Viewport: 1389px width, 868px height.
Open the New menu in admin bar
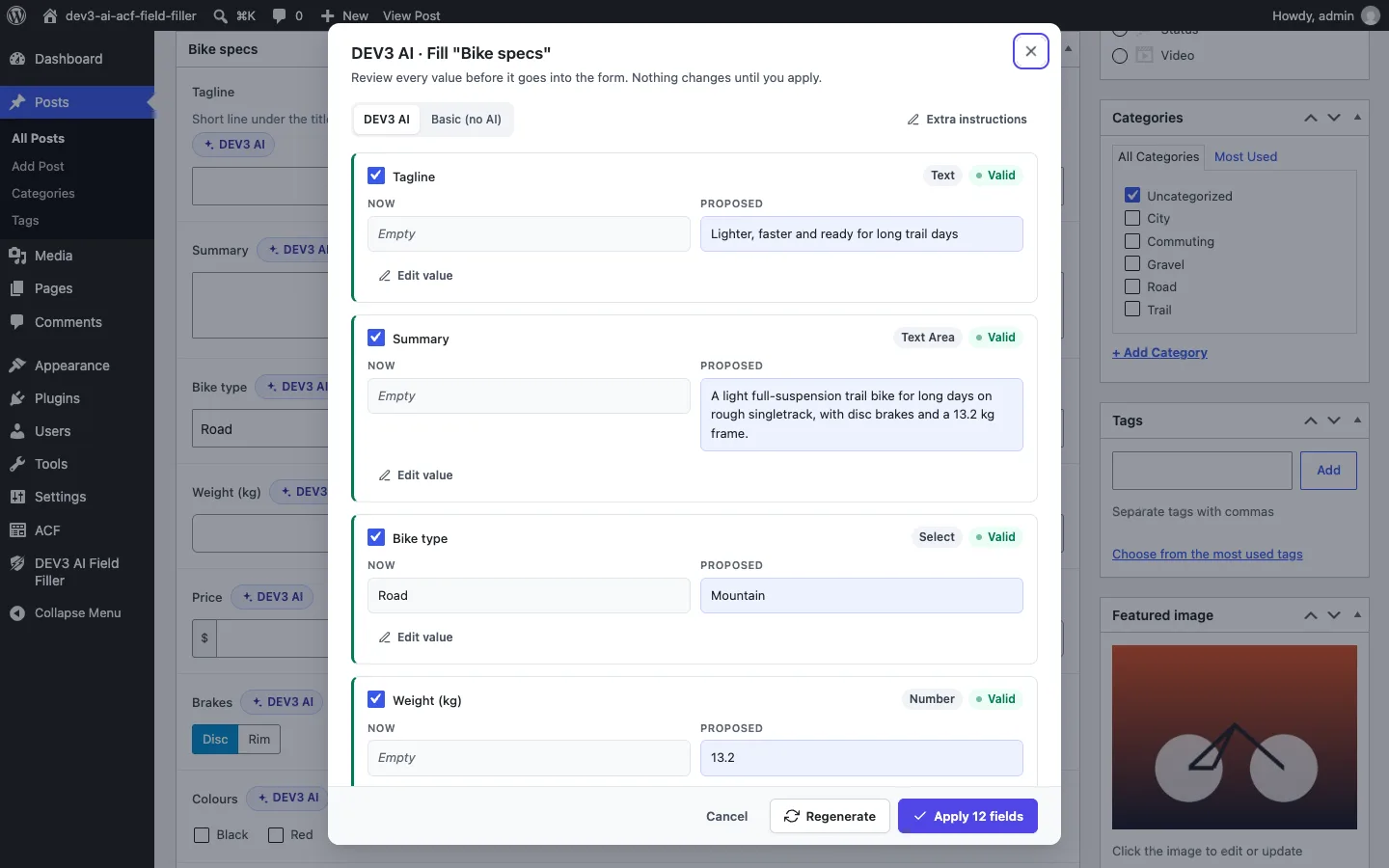344,15
